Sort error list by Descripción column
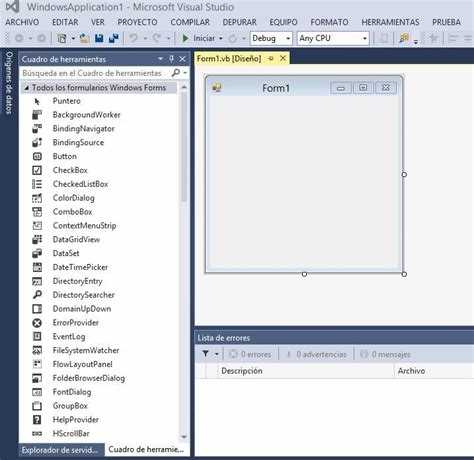 coord(242,371)
